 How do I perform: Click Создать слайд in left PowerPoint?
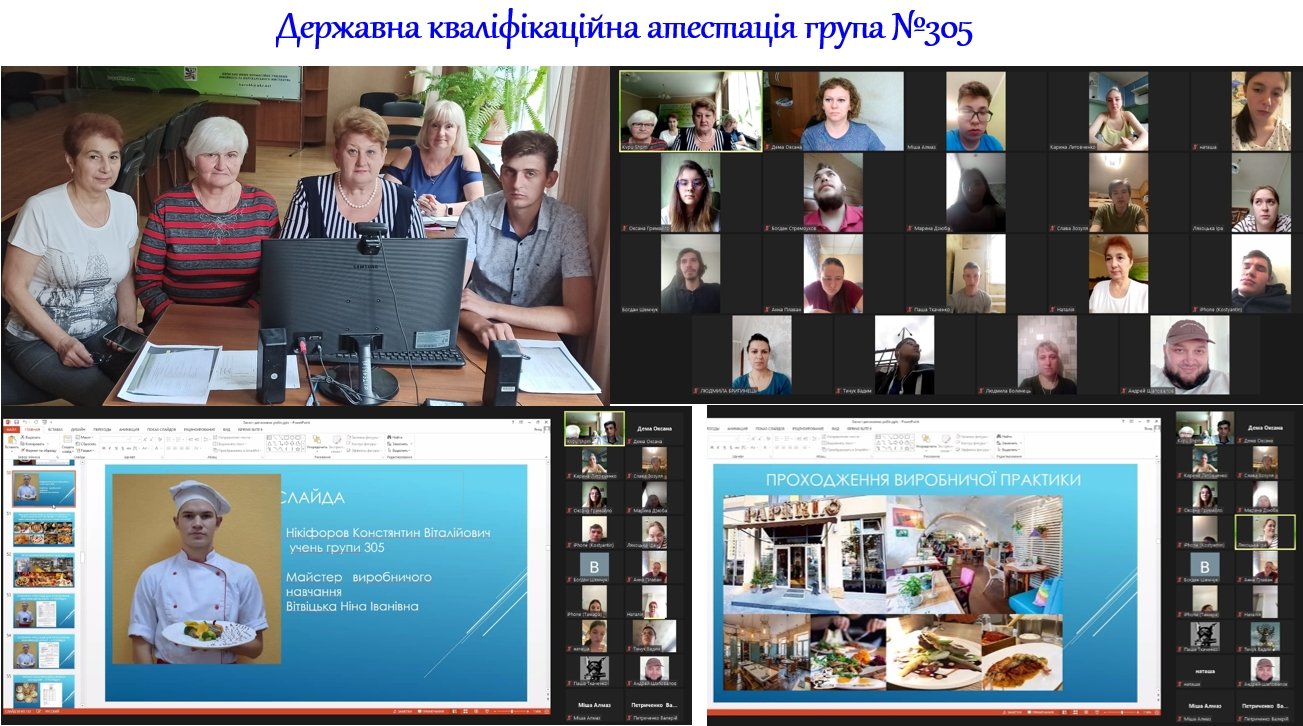67,444
